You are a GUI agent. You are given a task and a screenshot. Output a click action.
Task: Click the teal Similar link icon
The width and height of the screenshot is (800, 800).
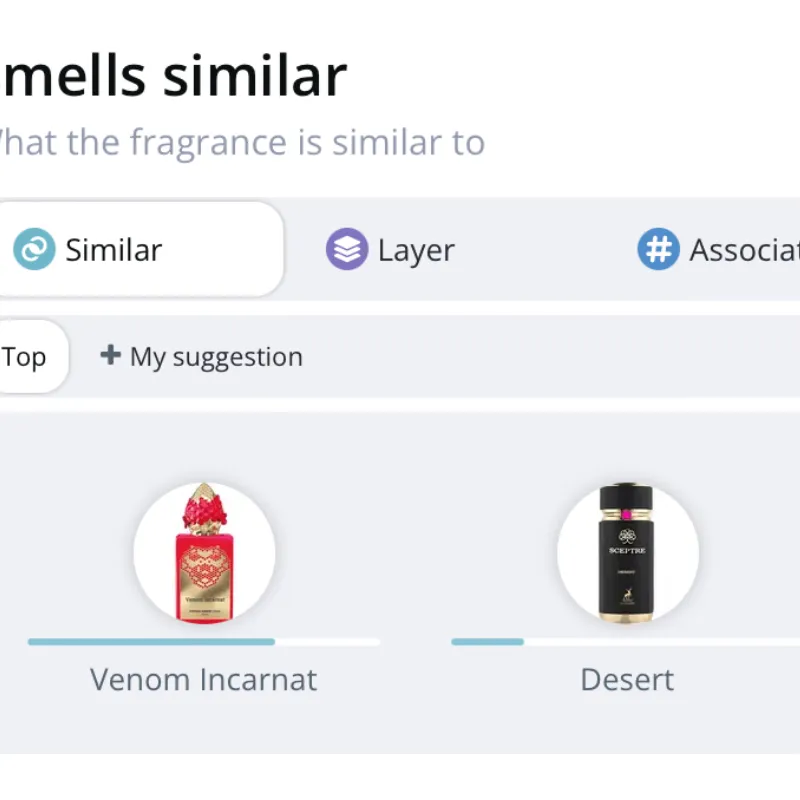[x=34, y=249]
